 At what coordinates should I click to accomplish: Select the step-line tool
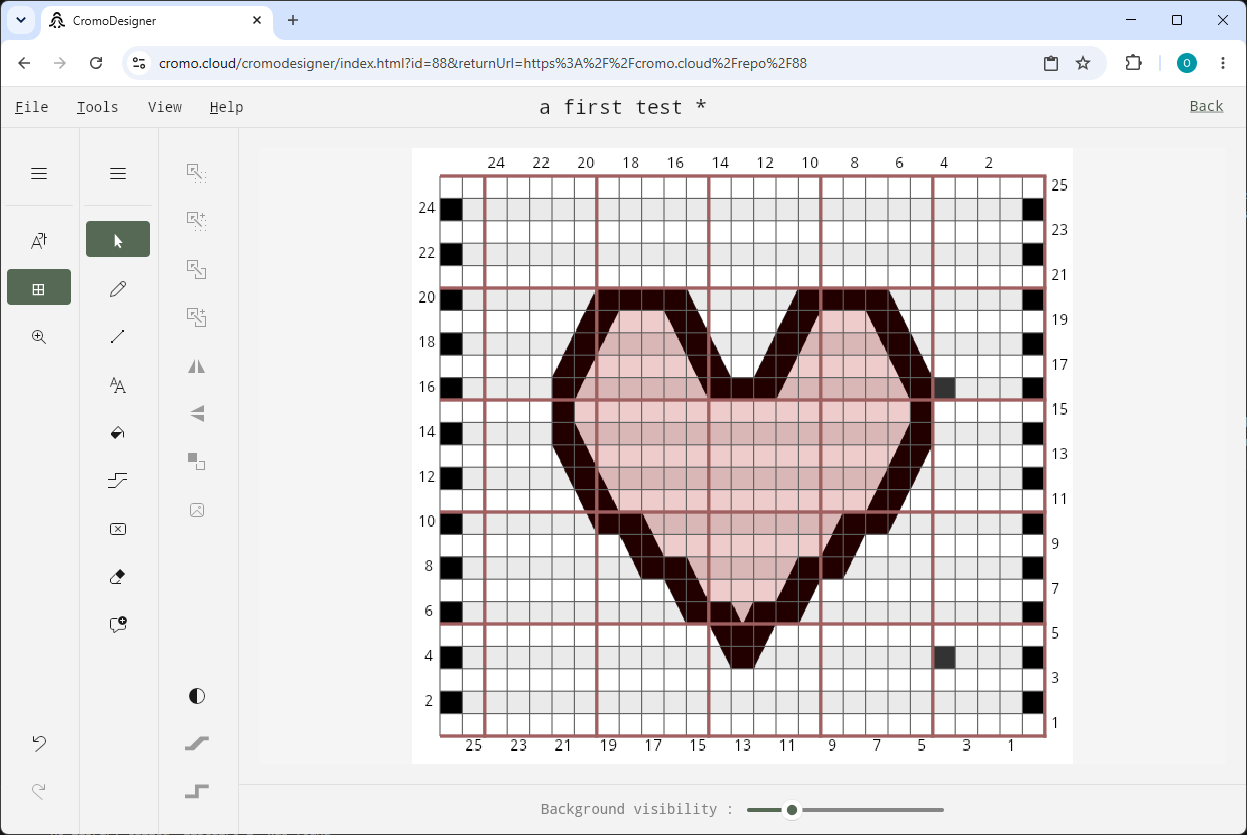click(118, 481)
